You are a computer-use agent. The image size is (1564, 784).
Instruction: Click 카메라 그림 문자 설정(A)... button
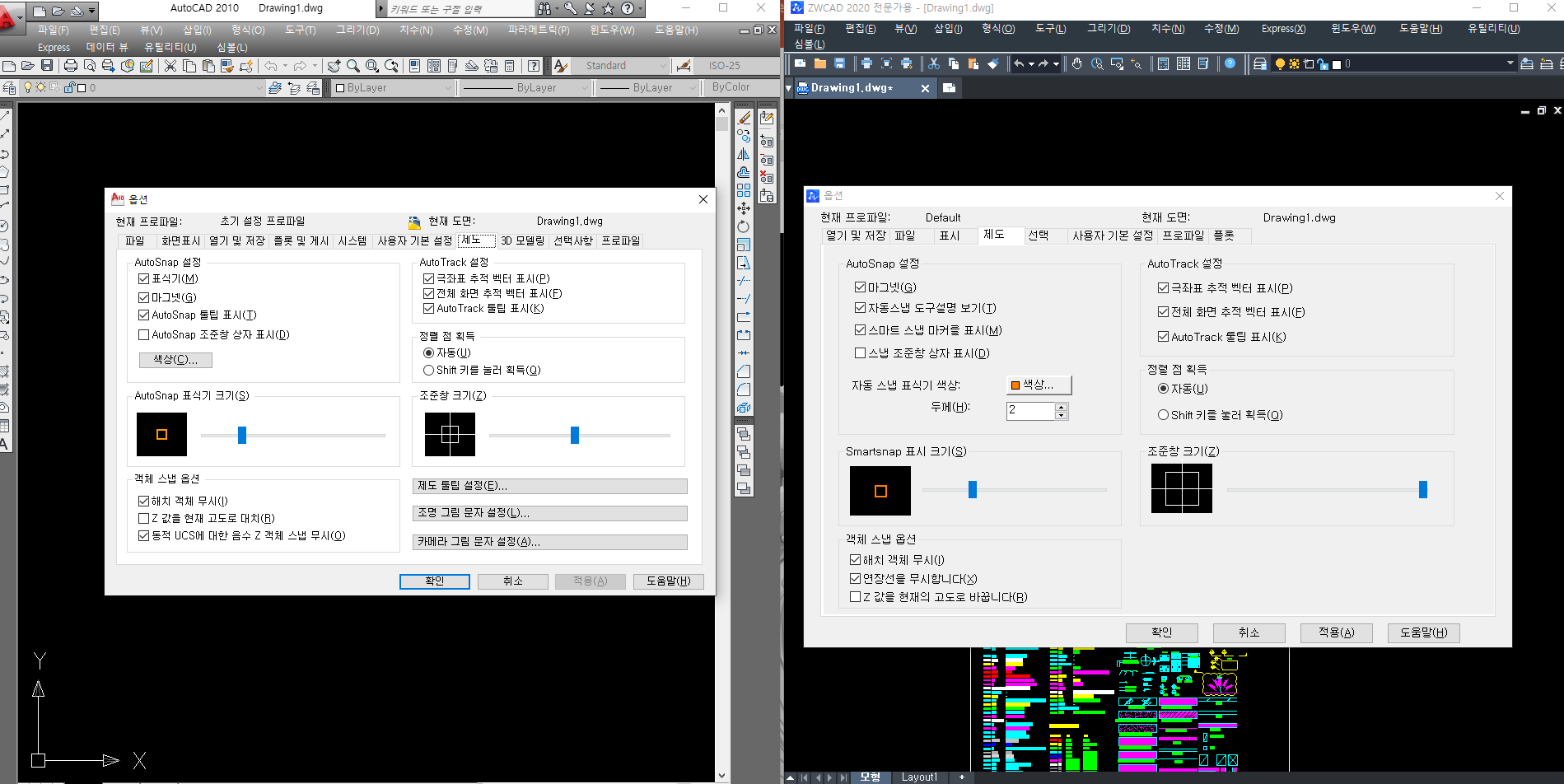coord(549,542)
